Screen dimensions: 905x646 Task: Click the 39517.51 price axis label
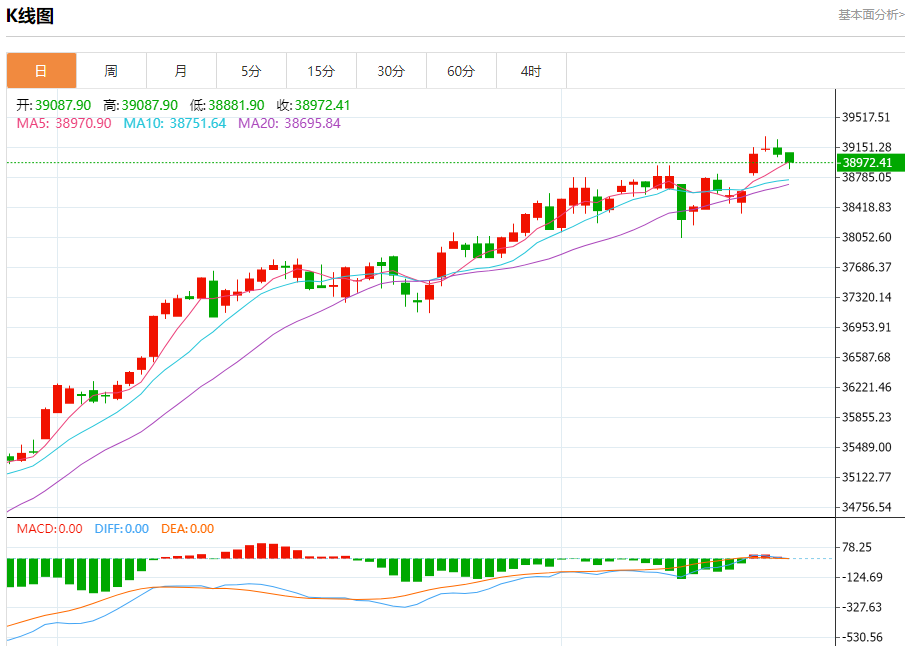pyautogui.click(x=866, y=117)
